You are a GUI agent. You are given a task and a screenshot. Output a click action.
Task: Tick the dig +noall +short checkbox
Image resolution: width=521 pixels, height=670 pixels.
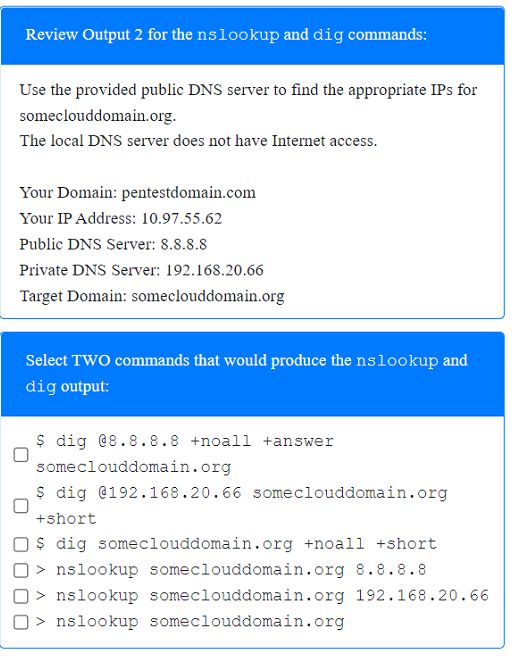21,544
